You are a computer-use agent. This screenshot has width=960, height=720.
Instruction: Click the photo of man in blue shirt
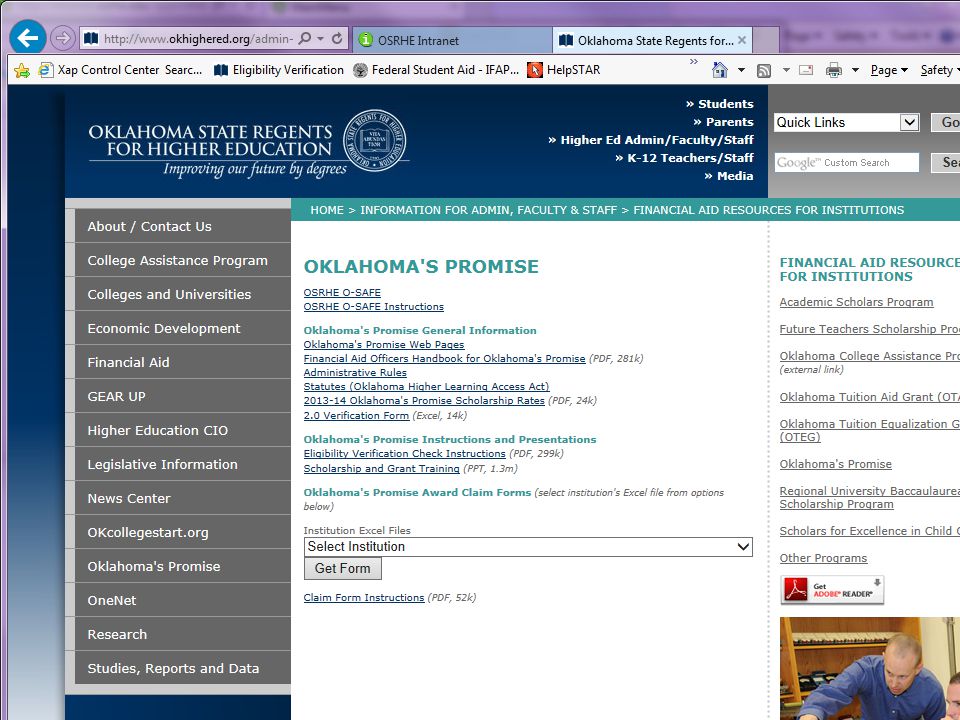(x=870, y=669)
